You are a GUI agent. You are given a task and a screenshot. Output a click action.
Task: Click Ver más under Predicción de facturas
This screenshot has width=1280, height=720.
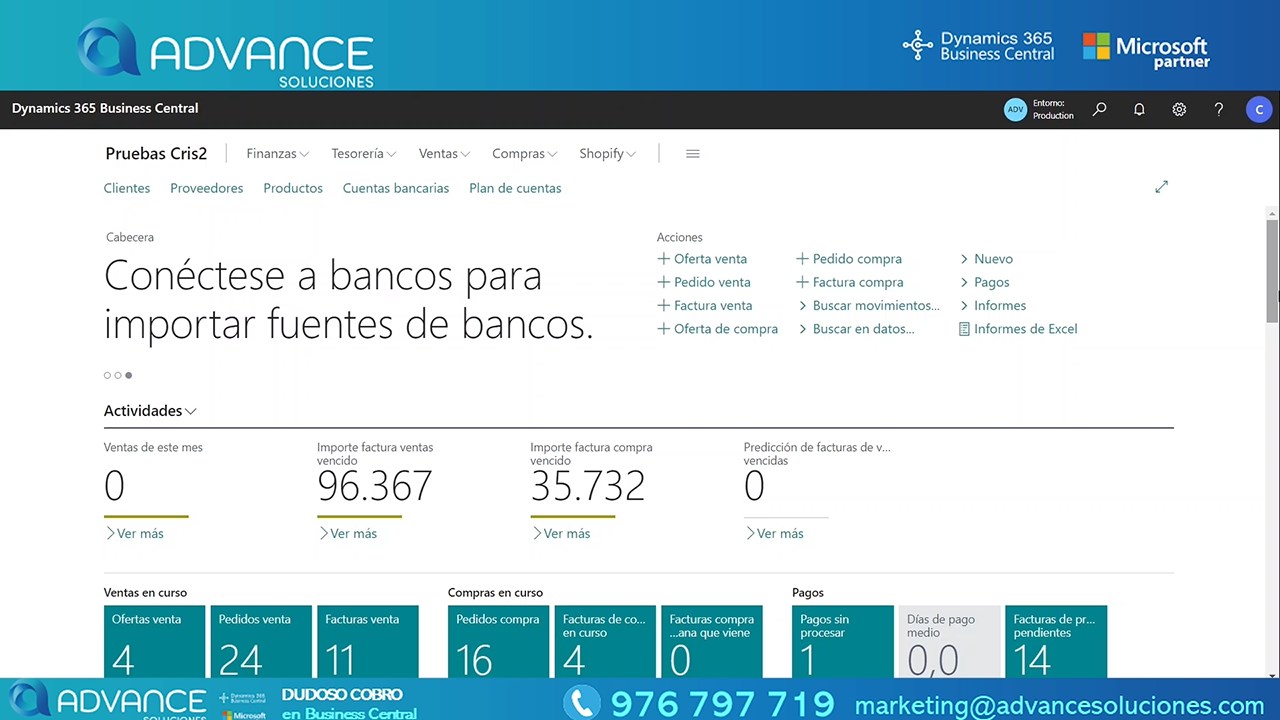[774, 534]
